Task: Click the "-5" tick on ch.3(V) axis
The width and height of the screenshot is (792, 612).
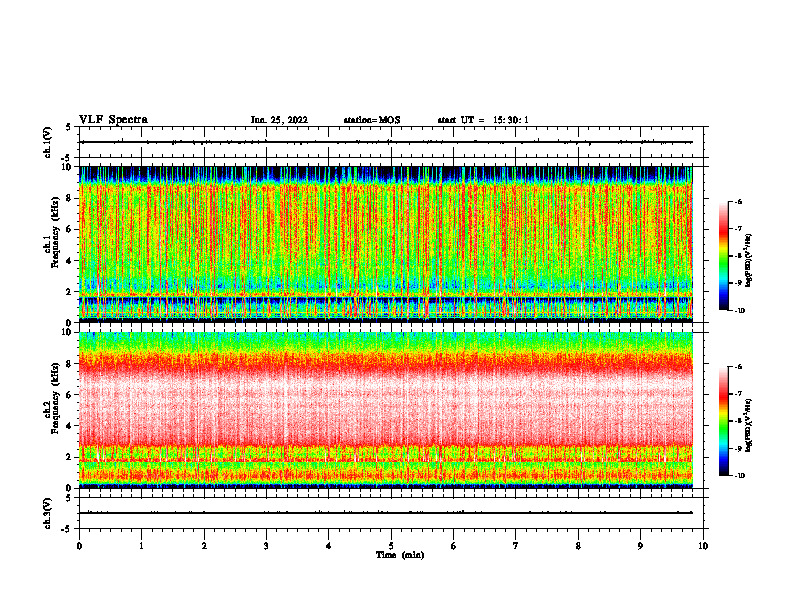Action: pyautogui.click(x=67, y=529)
